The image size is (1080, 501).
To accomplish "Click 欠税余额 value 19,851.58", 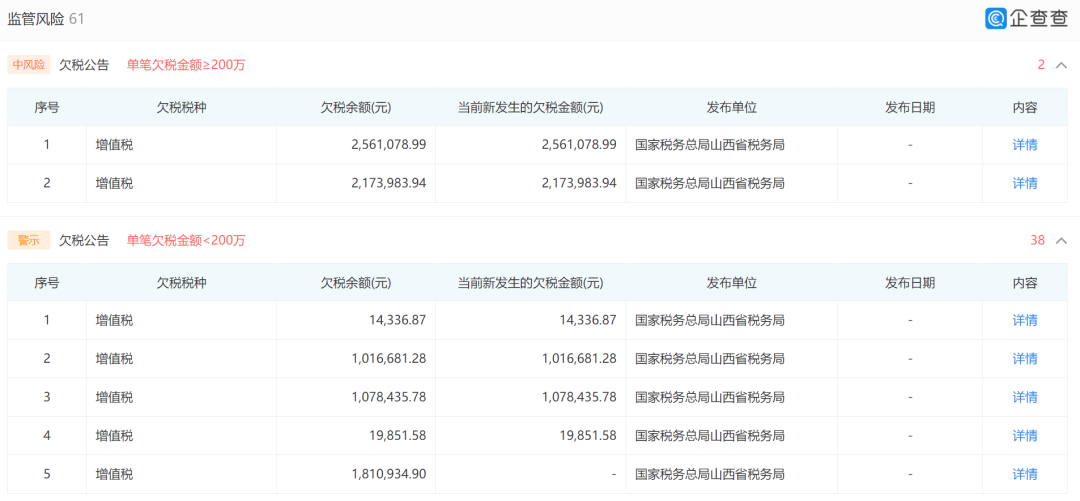I will 397,436.
